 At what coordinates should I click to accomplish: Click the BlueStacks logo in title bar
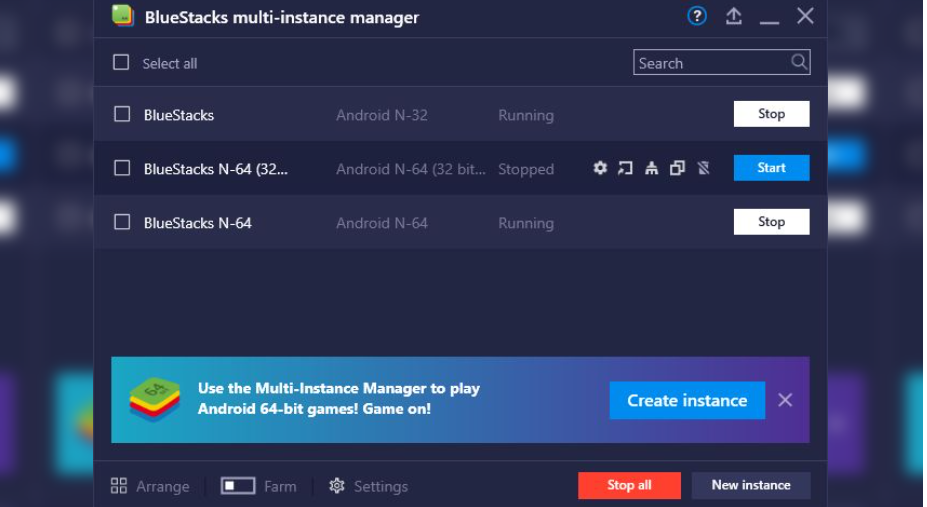[123, 16]
